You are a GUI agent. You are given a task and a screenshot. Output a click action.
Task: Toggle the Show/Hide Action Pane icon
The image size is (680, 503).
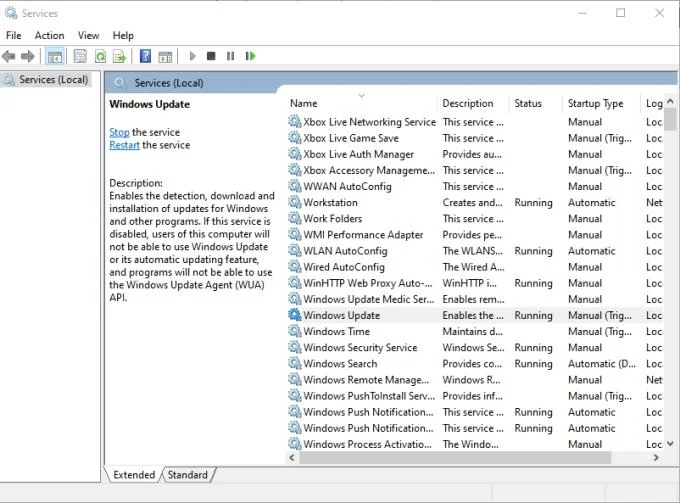coord(165,56)
